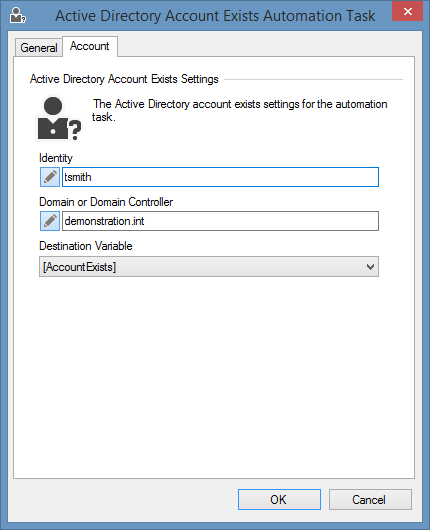Click the Destination Variable label
Viewport: 430px width, 530px height.
(86, 246)
